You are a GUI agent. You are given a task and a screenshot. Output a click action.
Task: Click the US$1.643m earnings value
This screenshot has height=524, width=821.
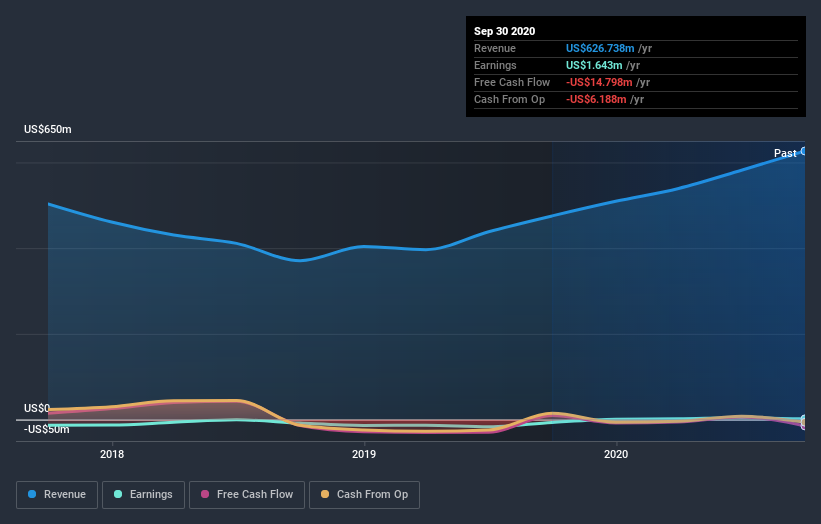tap(594, 65)
